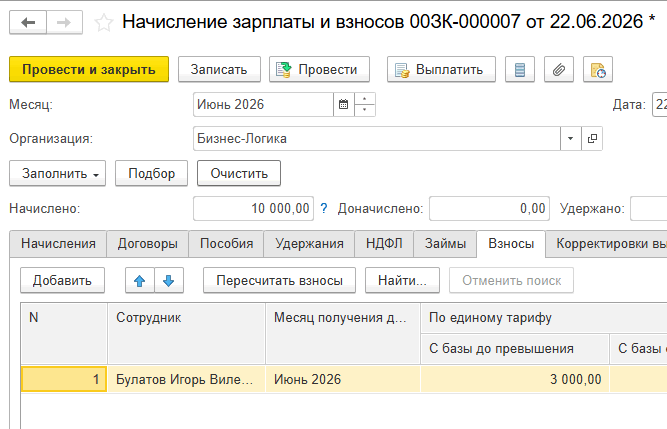The height and width of the screenshot is (429, 667).
Task: Decrease month with stepper down arrow
Action: pos(365,110)
